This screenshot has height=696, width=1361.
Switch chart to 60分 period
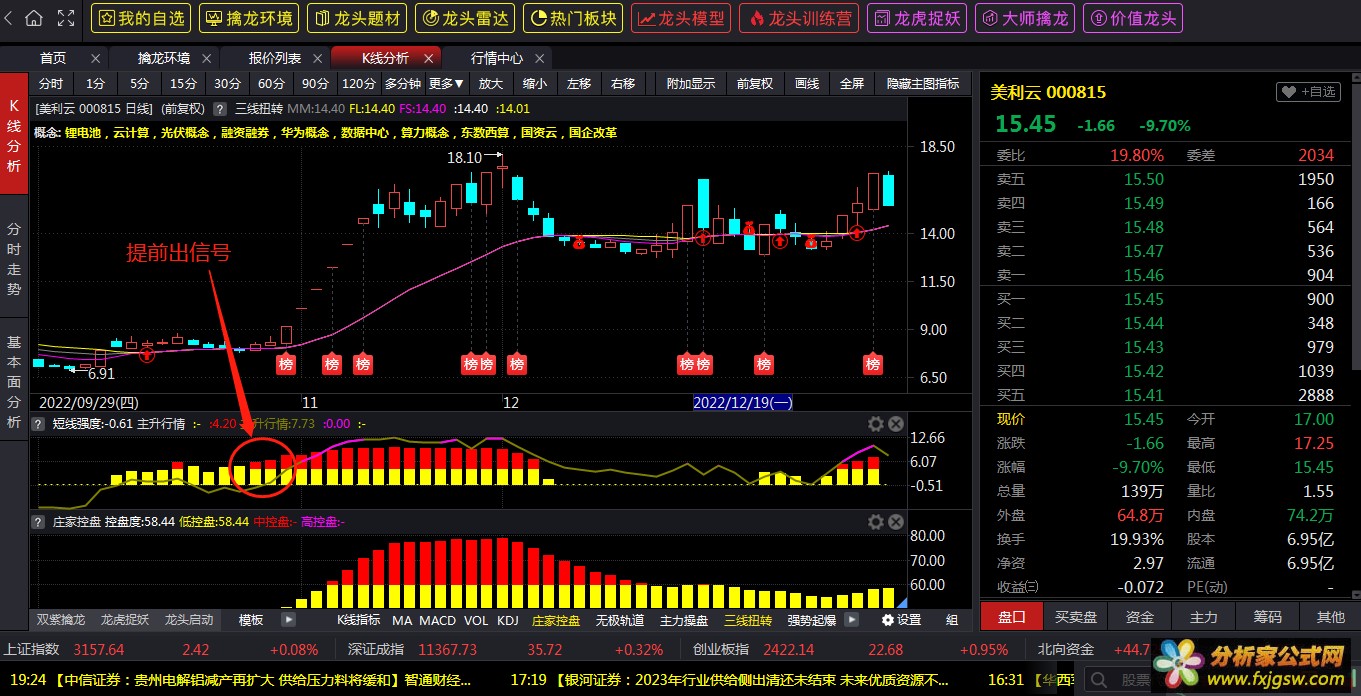[x=271, y=84]
